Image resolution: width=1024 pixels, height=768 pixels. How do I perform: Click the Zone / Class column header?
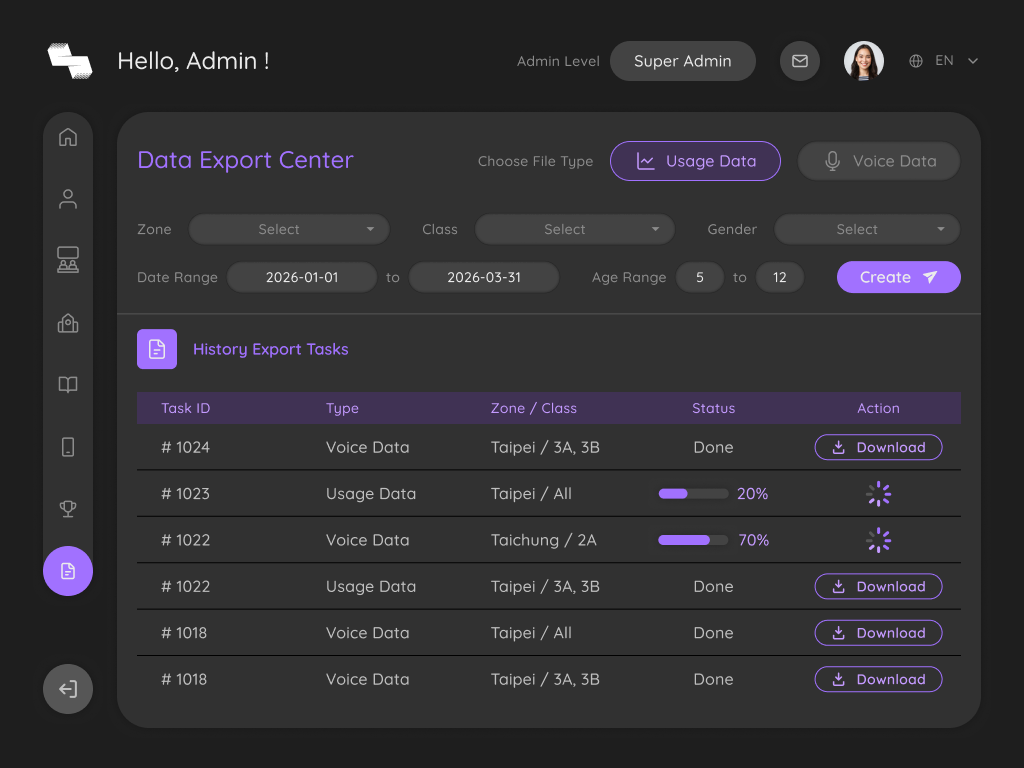pos(534,408)
